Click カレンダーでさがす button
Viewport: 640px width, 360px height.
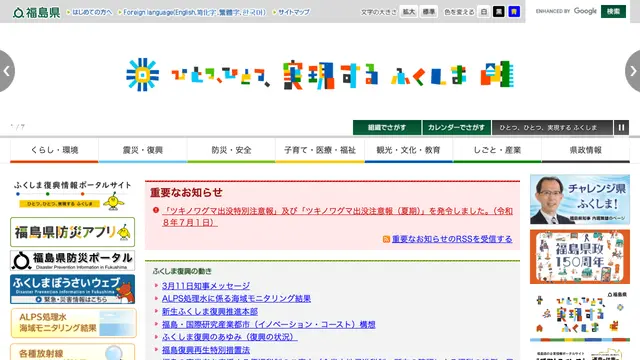point(456,127)
